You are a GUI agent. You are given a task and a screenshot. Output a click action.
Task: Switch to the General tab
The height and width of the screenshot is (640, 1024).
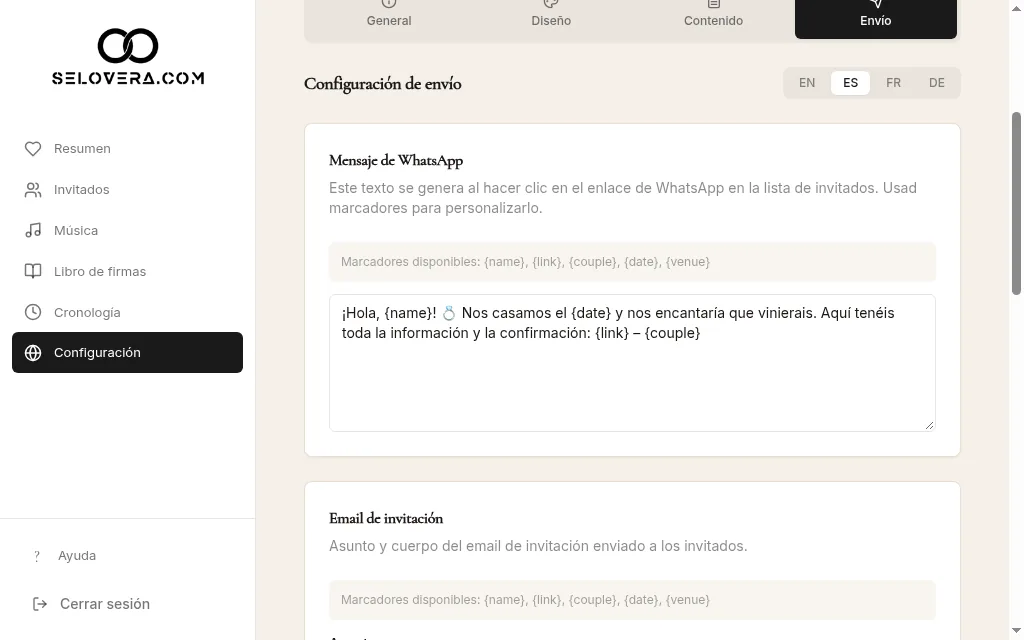point(389,18)
